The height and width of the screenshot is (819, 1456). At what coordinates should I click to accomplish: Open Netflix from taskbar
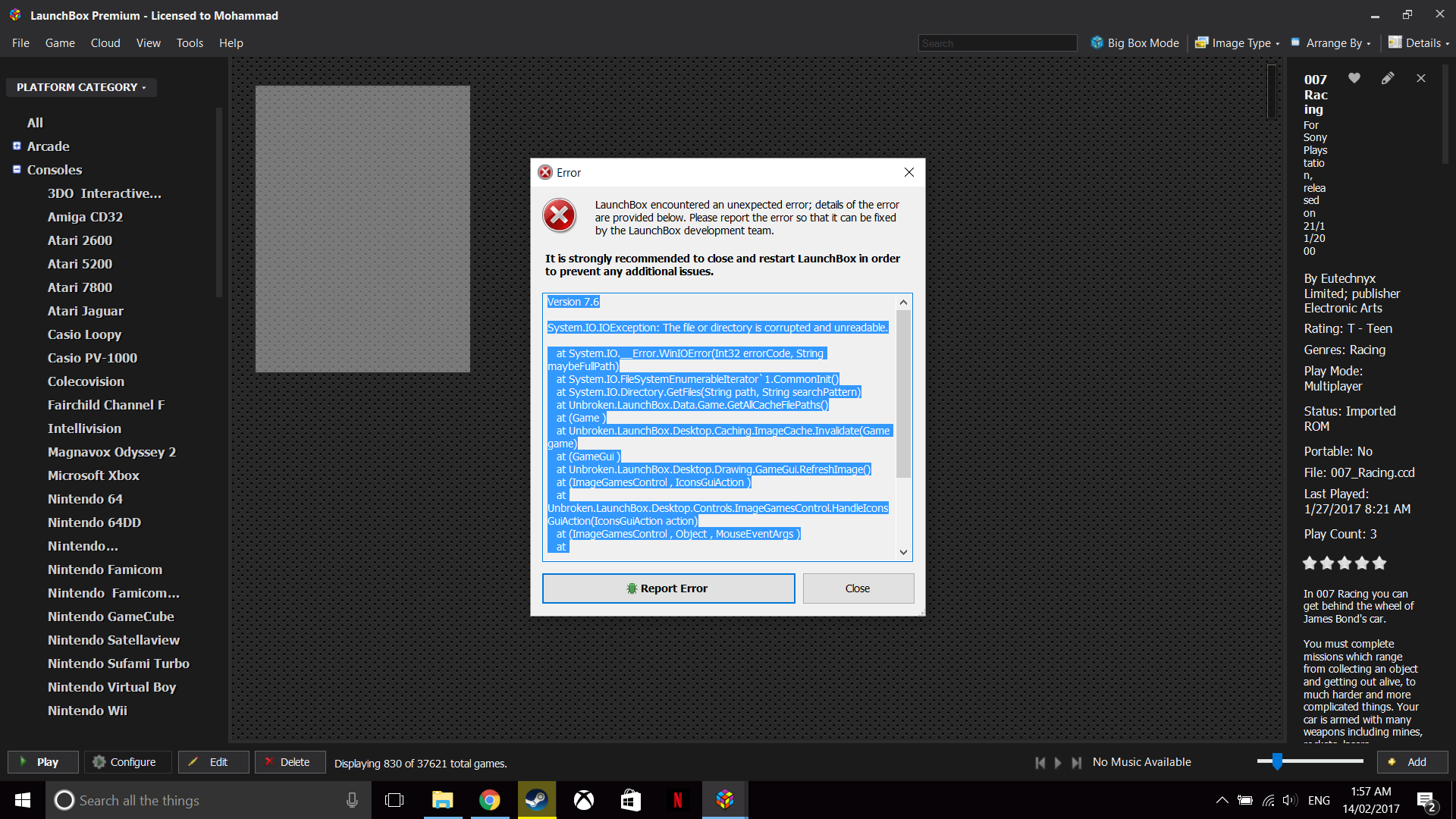(678, 800)
